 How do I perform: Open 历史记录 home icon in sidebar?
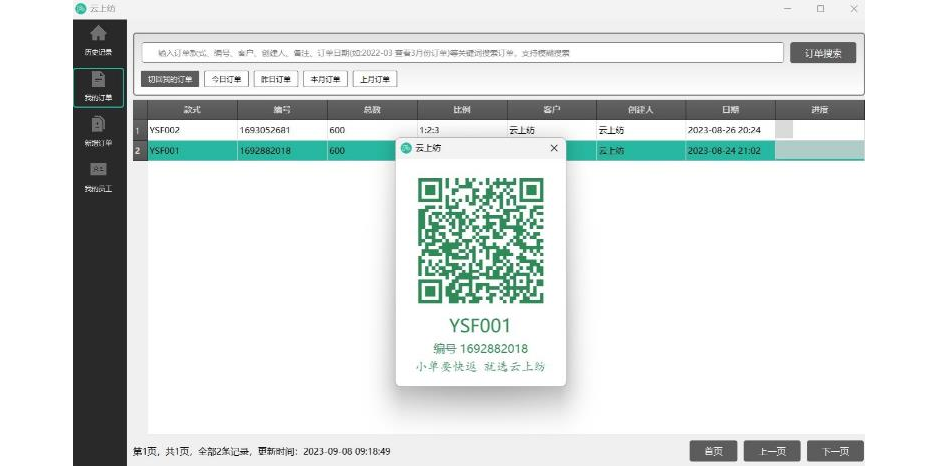point(98,39)
